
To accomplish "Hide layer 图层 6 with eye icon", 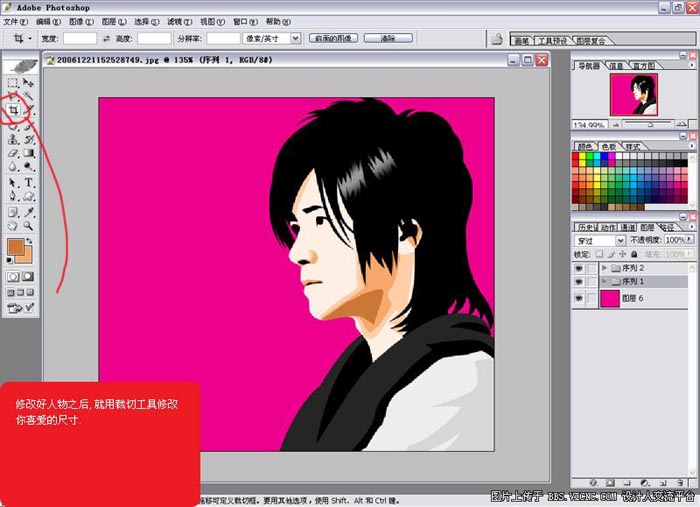I will [x=579, y=298].
